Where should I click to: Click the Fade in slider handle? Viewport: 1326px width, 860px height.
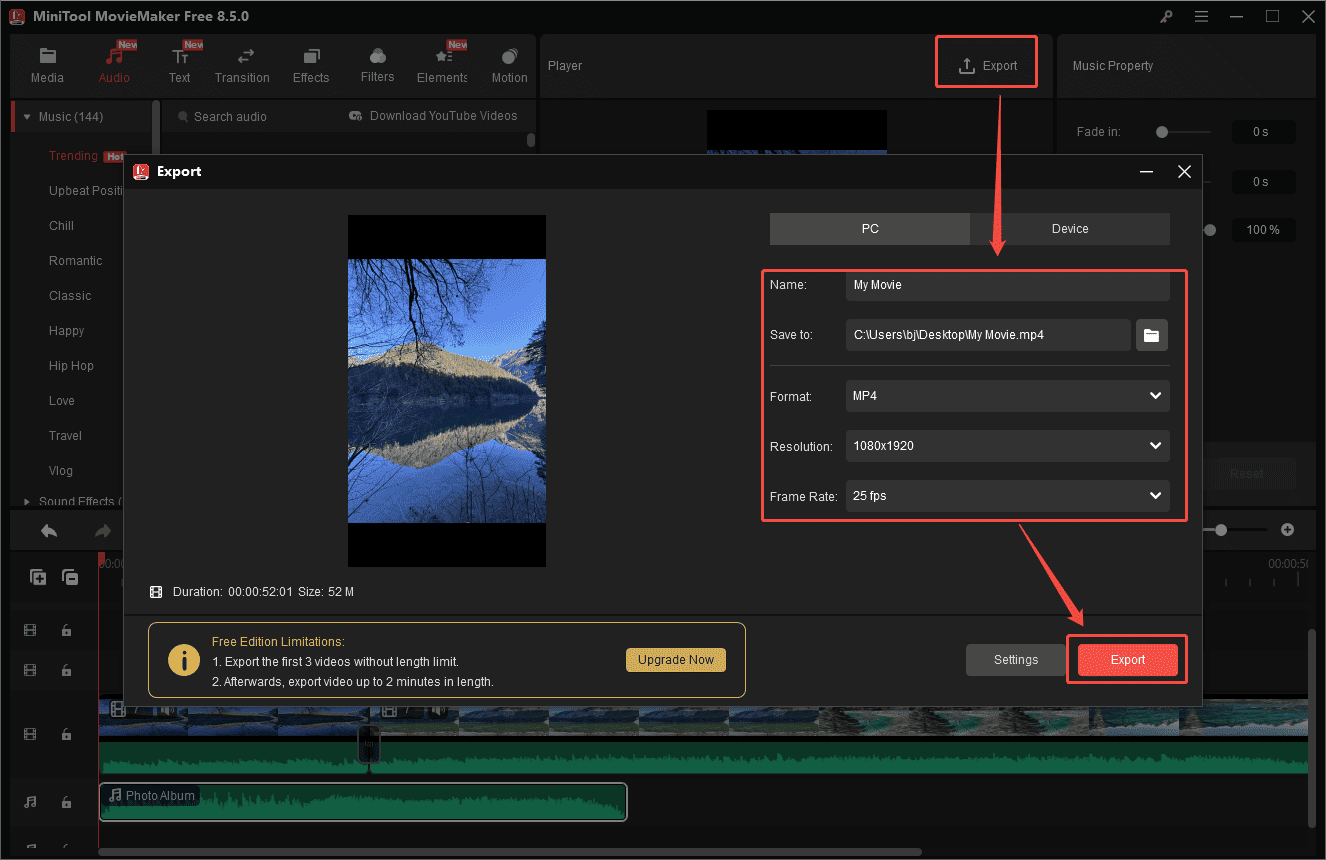click(x=1160, y=131)
